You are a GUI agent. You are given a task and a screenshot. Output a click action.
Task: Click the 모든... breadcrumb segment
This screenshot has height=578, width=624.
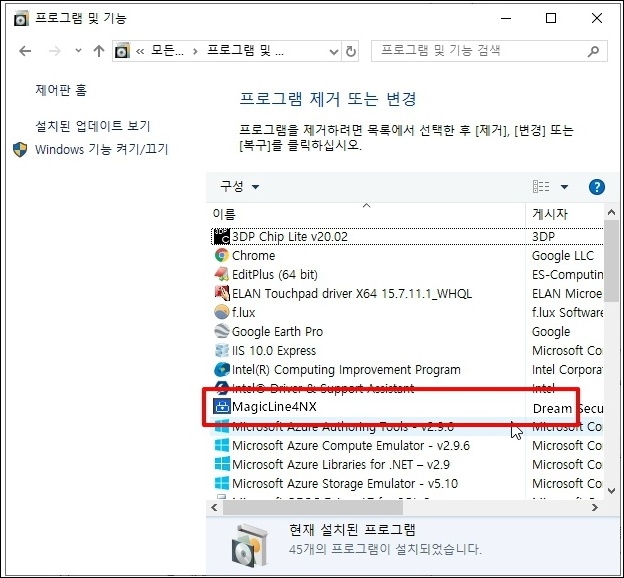(168, 51)
